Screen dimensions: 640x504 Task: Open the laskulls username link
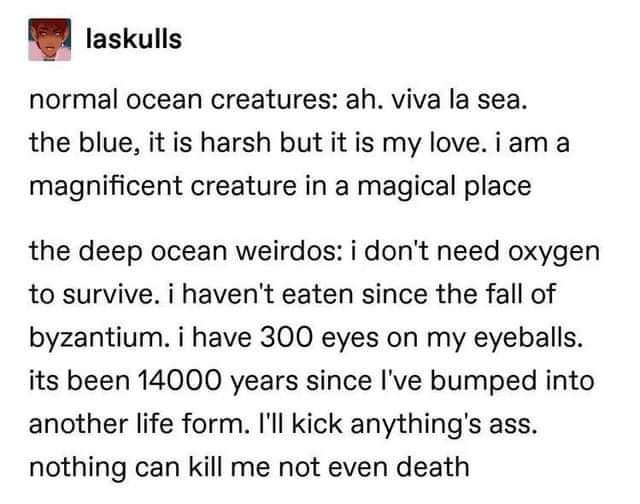[x=136, y=39]
